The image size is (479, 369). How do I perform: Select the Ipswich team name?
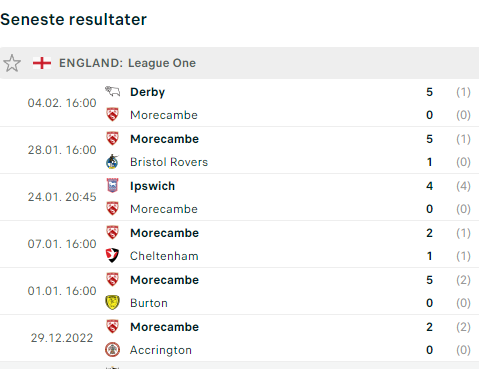tap(152, 186)
